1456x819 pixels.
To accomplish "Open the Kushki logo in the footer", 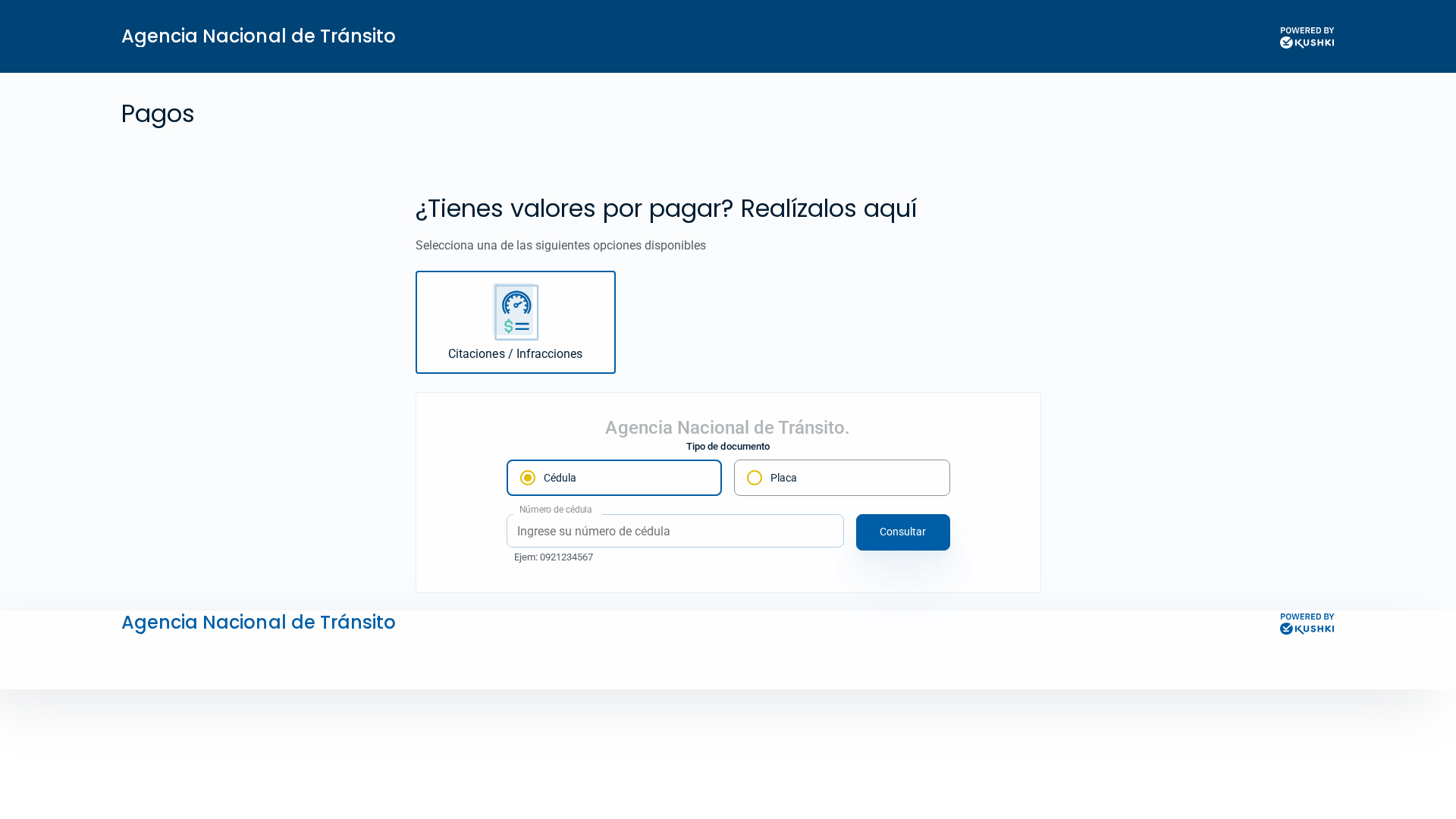I will click(1307, 623).
